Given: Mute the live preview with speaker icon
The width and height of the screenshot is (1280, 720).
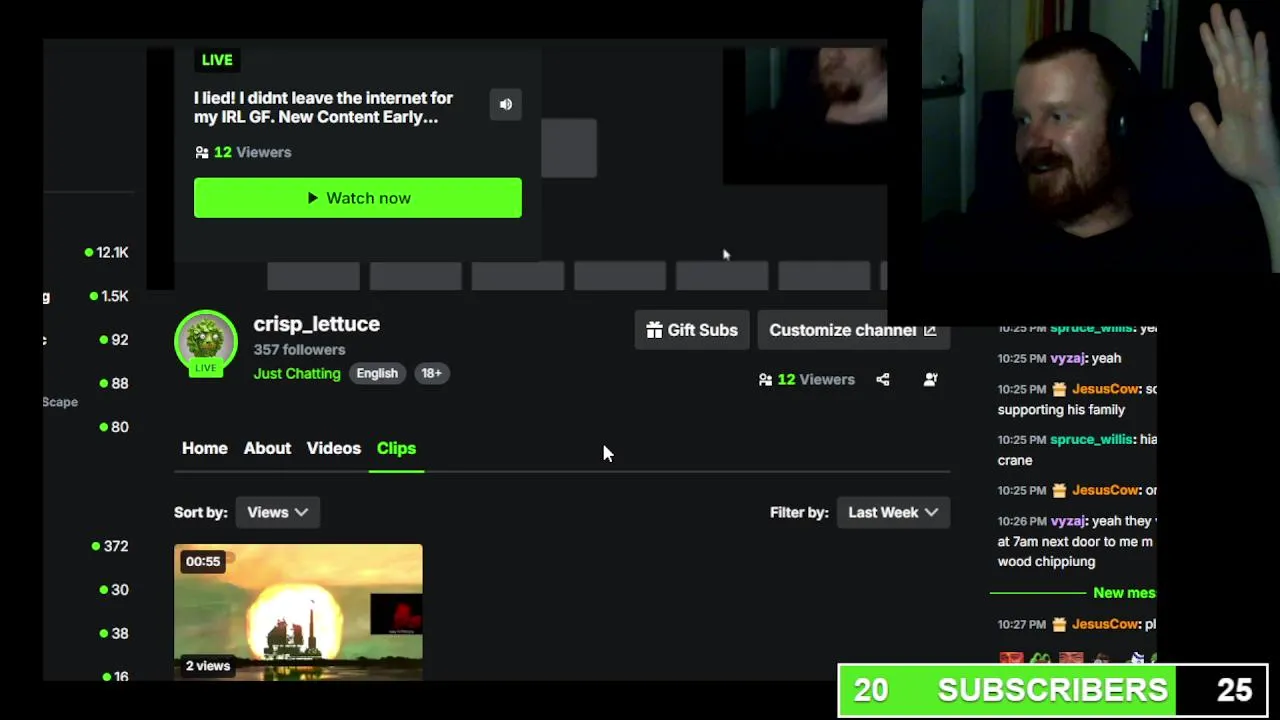Looking at the screenshot, I should [506, 104].
